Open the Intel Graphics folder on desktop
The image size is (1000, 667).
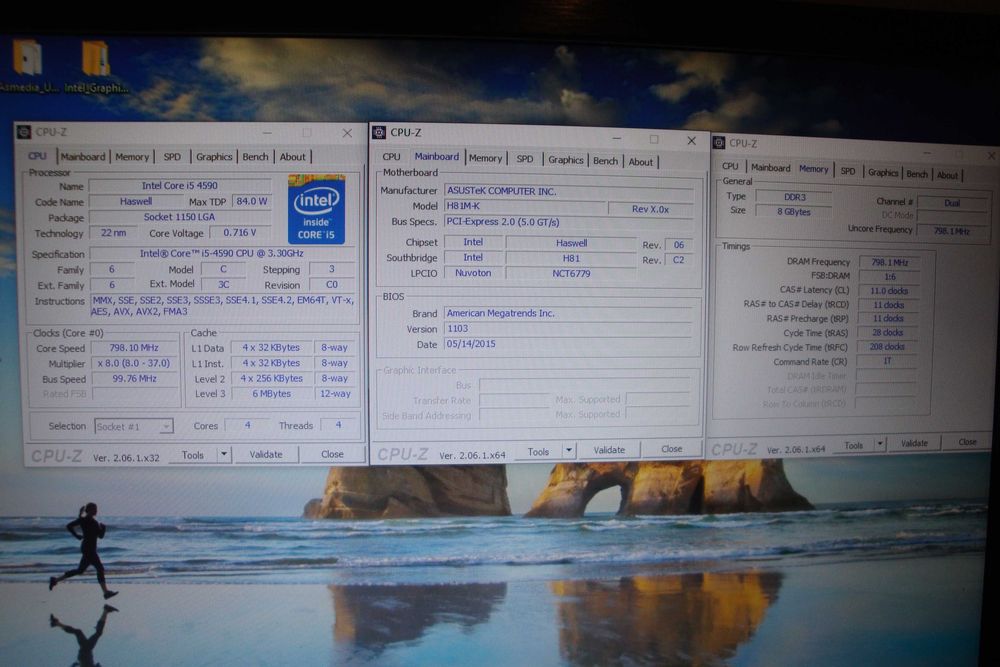tap(96, 66)
